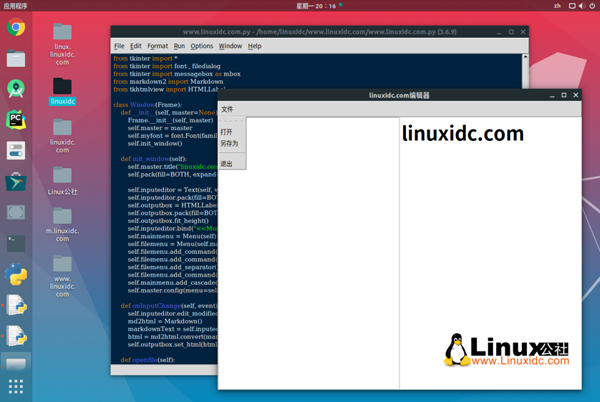This screenshot has width=600, height=402.
Task: Open the 应用程序 menu in top bar
Action: (x=17, y=5)
